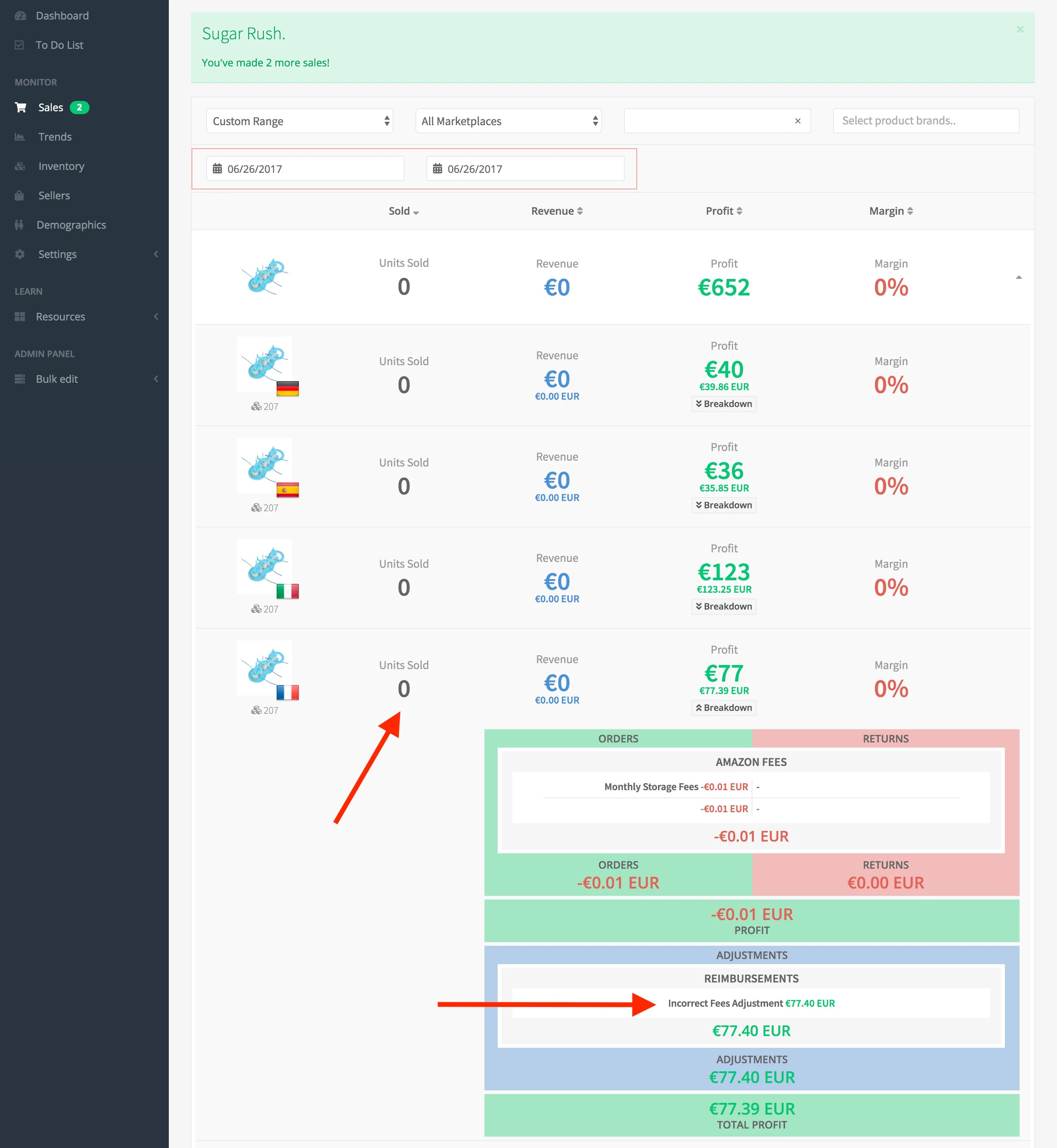Viewport: 1057px width, 1148px height.
Task: Click the Settings gear icon
Action: point(19,254)
